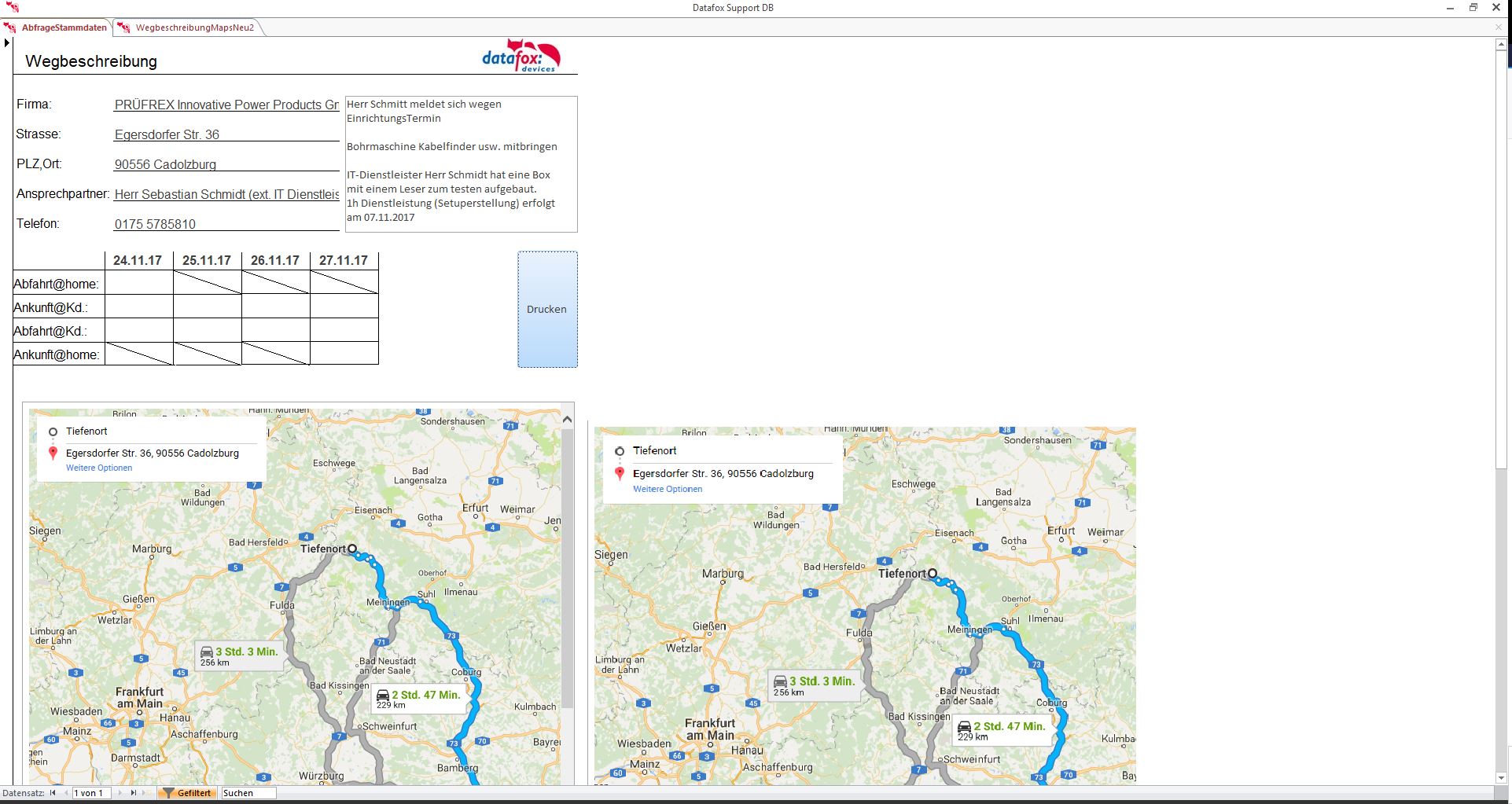1512x804 pixels.
Task: Select the 2 Std. 47 Min. route in right map
Action: tap(1002, 731)
